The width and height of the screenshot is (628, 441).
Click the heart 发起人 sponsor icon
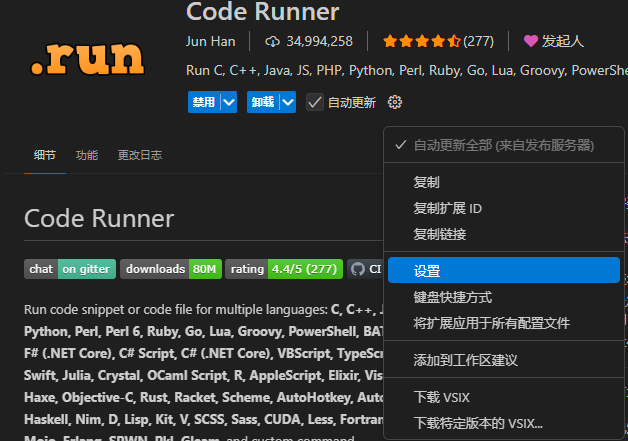(530, 41)
